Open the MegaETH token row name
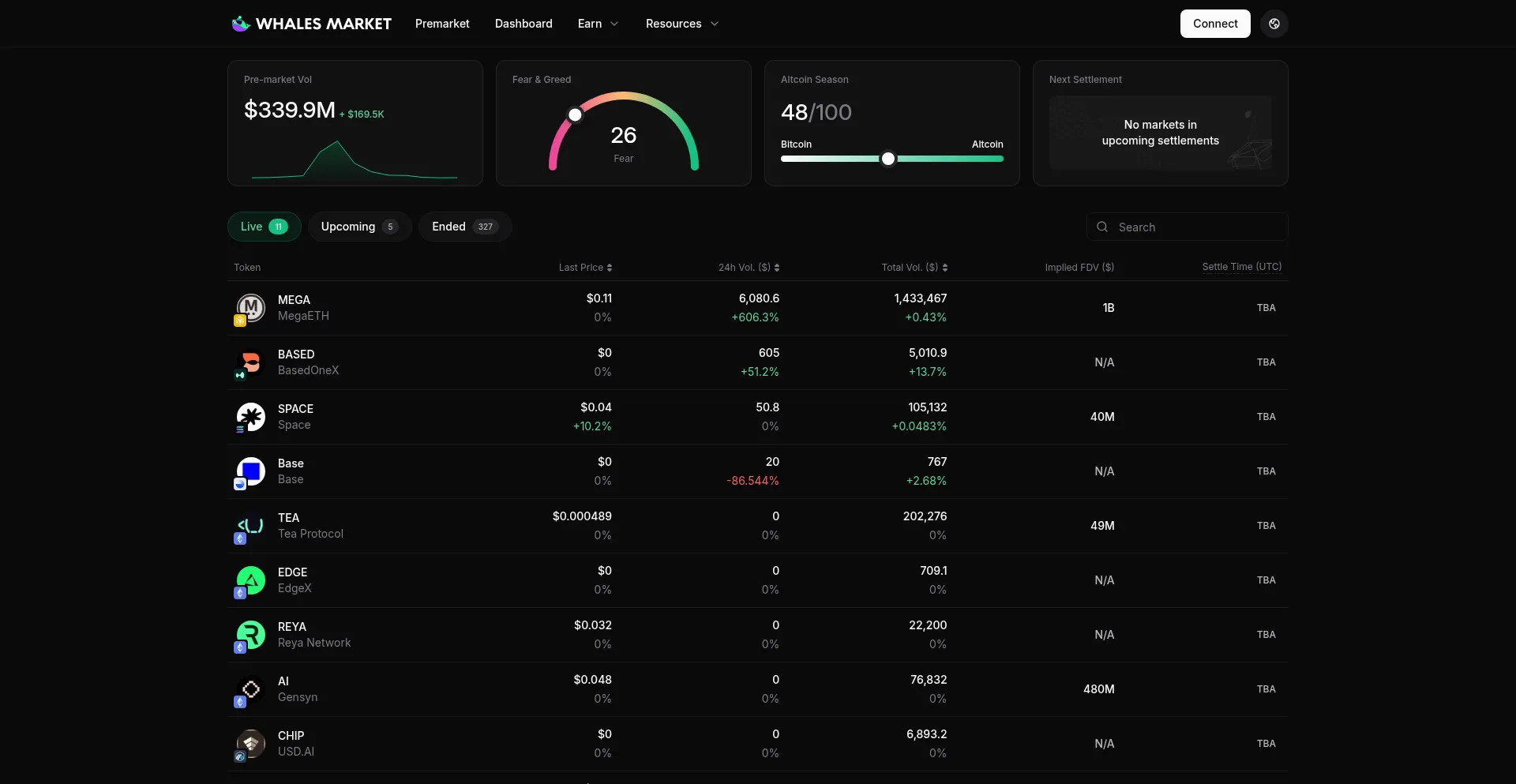 click(x=303, y=316)
